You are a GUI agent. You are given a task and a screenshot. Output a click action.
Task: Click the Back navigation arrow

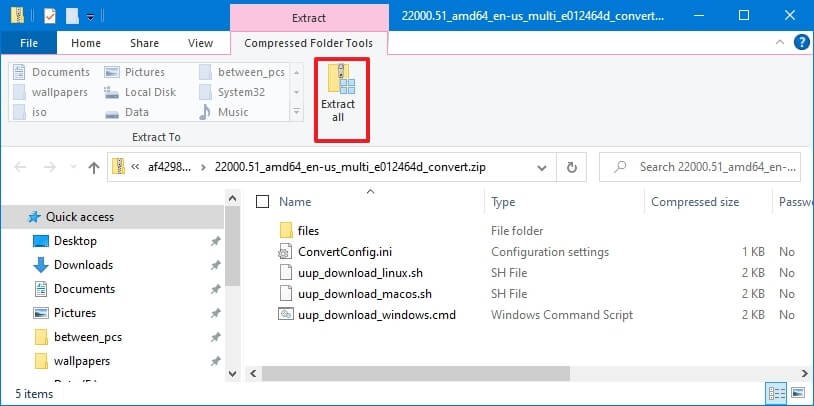click(x=21, y=167)
